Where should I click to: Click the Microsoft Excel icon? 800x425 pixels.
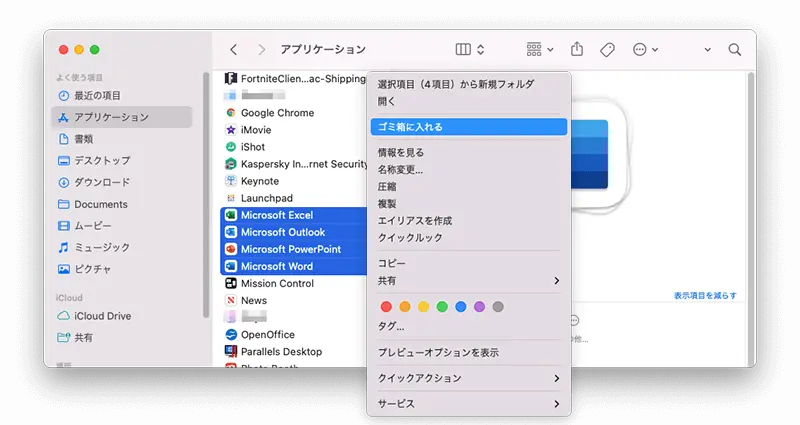pos(231,215)
